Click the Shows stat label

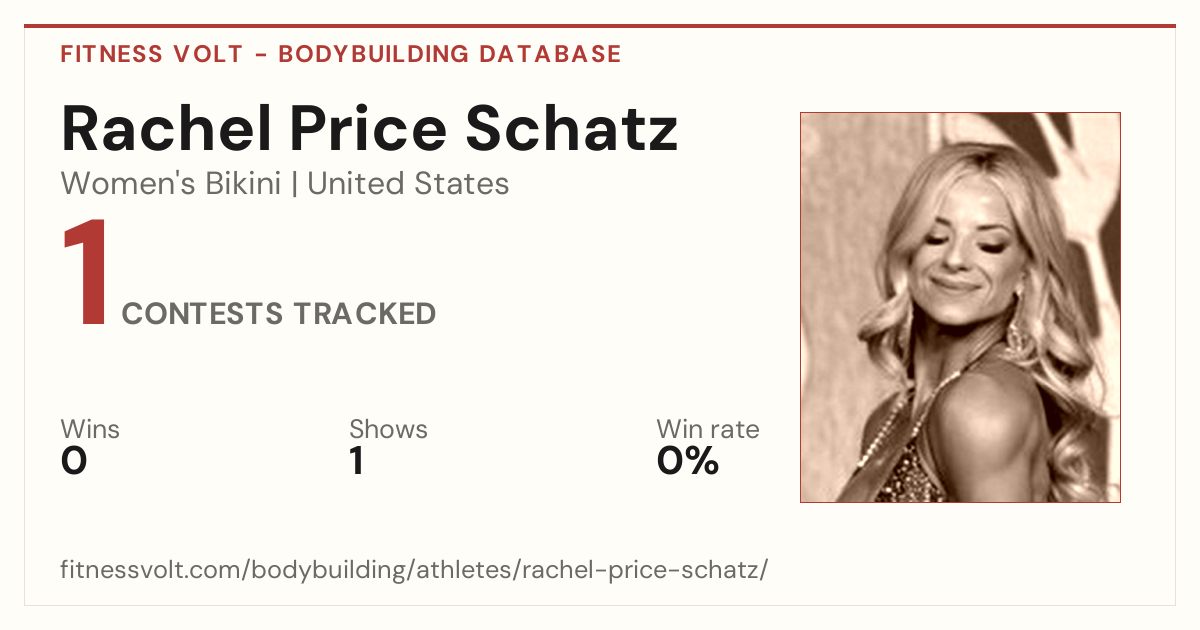point(388,429)
